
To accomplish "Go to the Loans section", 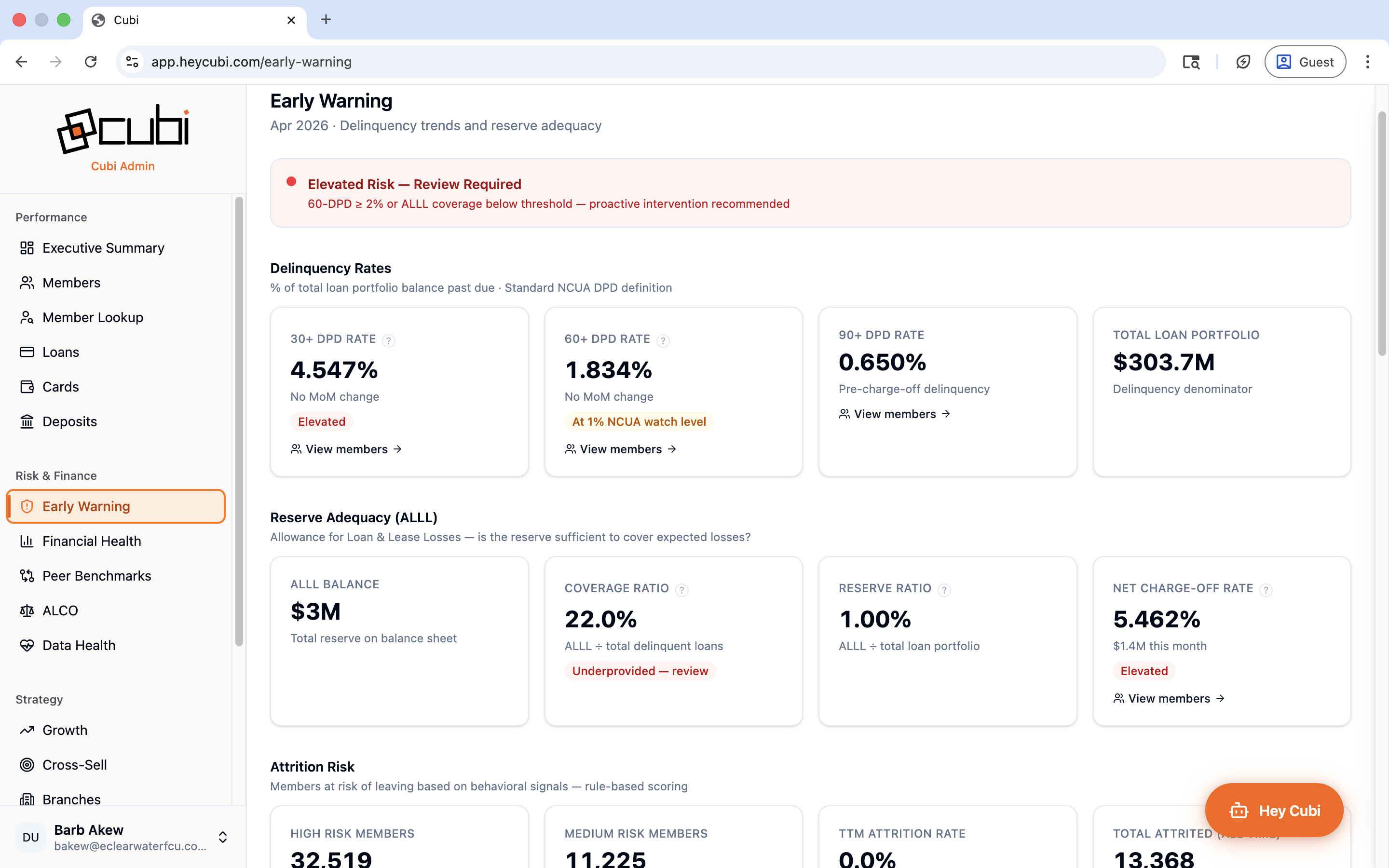I will point(61,352).
